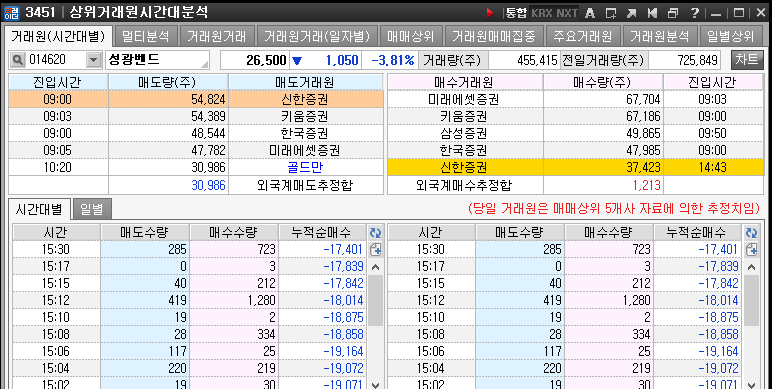Click the 매도거래원 column header
The image size is (772, 389).
pyautogui.click(x=306, y=82)
